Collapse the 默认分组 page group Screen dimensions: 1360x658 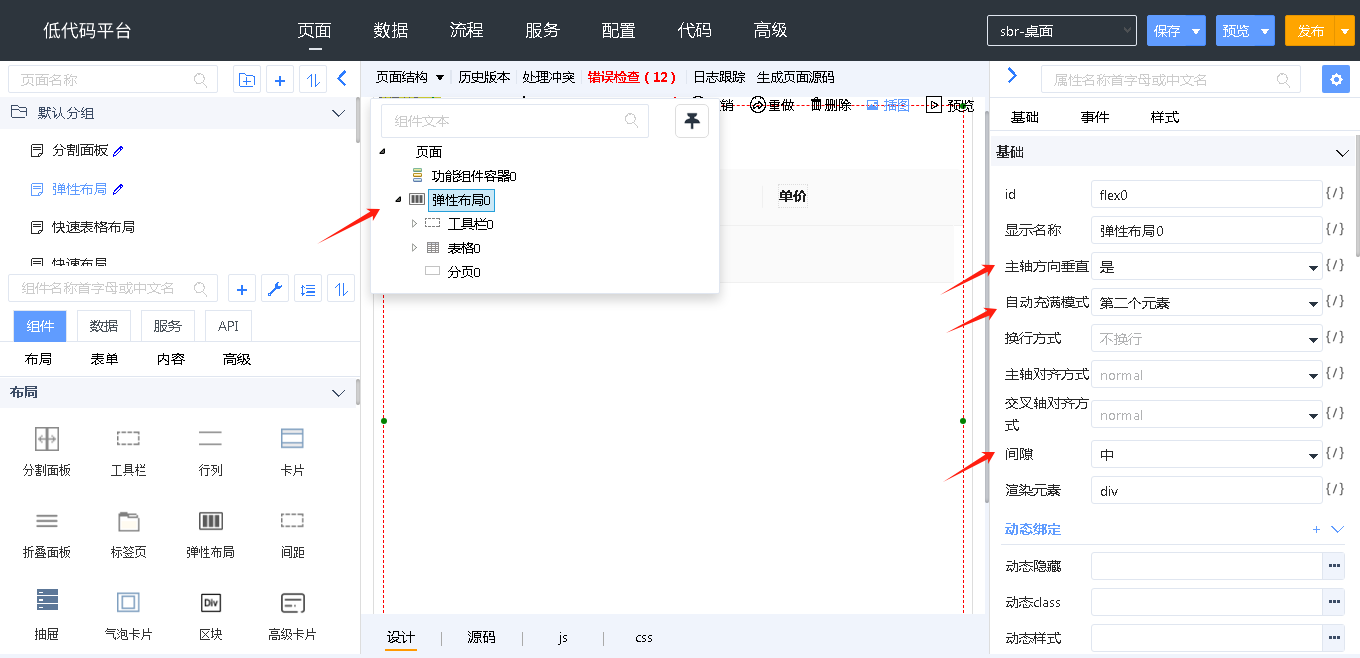338,114
